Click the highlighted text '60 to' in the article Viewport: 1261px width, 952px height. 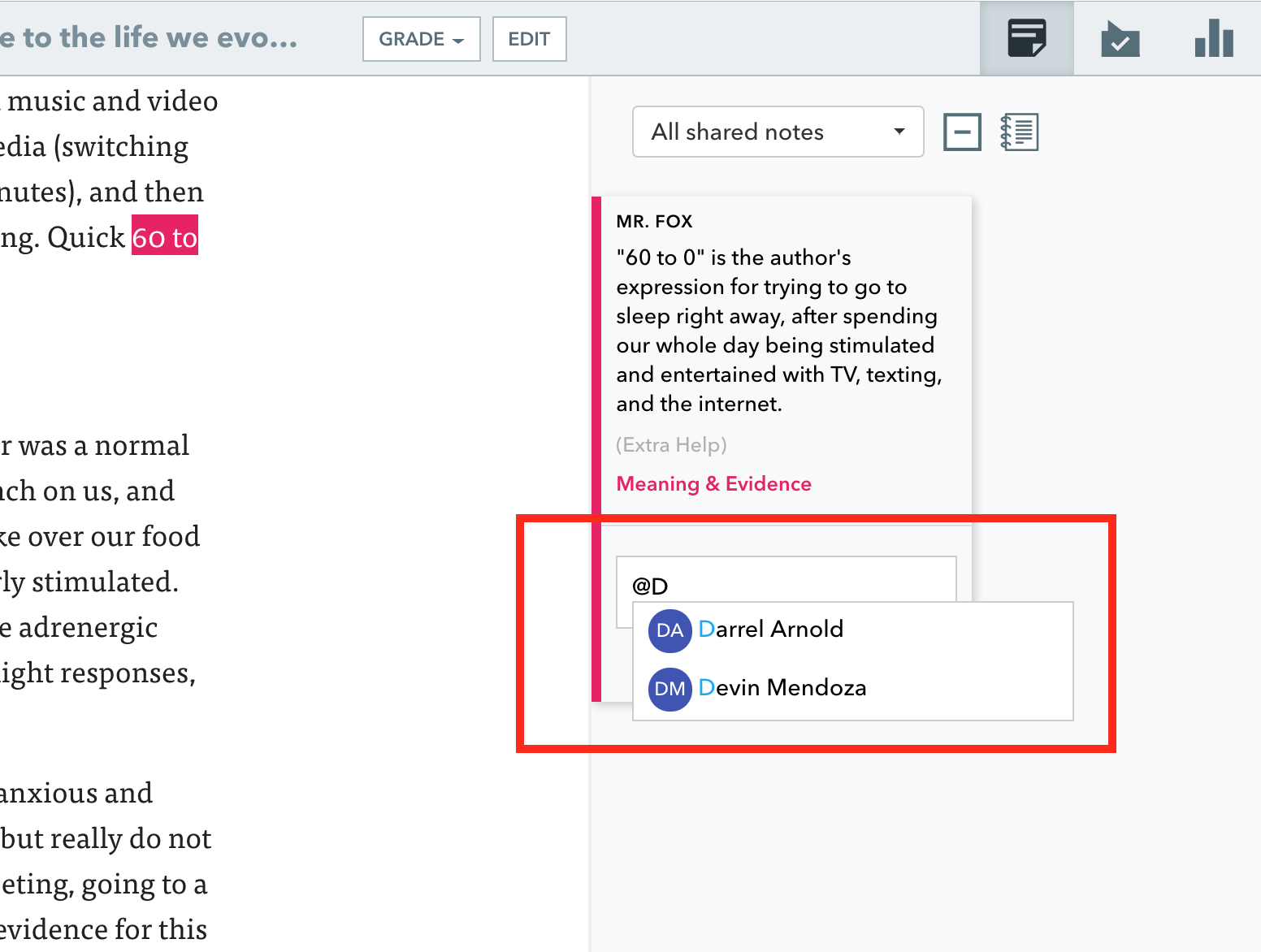164,236
